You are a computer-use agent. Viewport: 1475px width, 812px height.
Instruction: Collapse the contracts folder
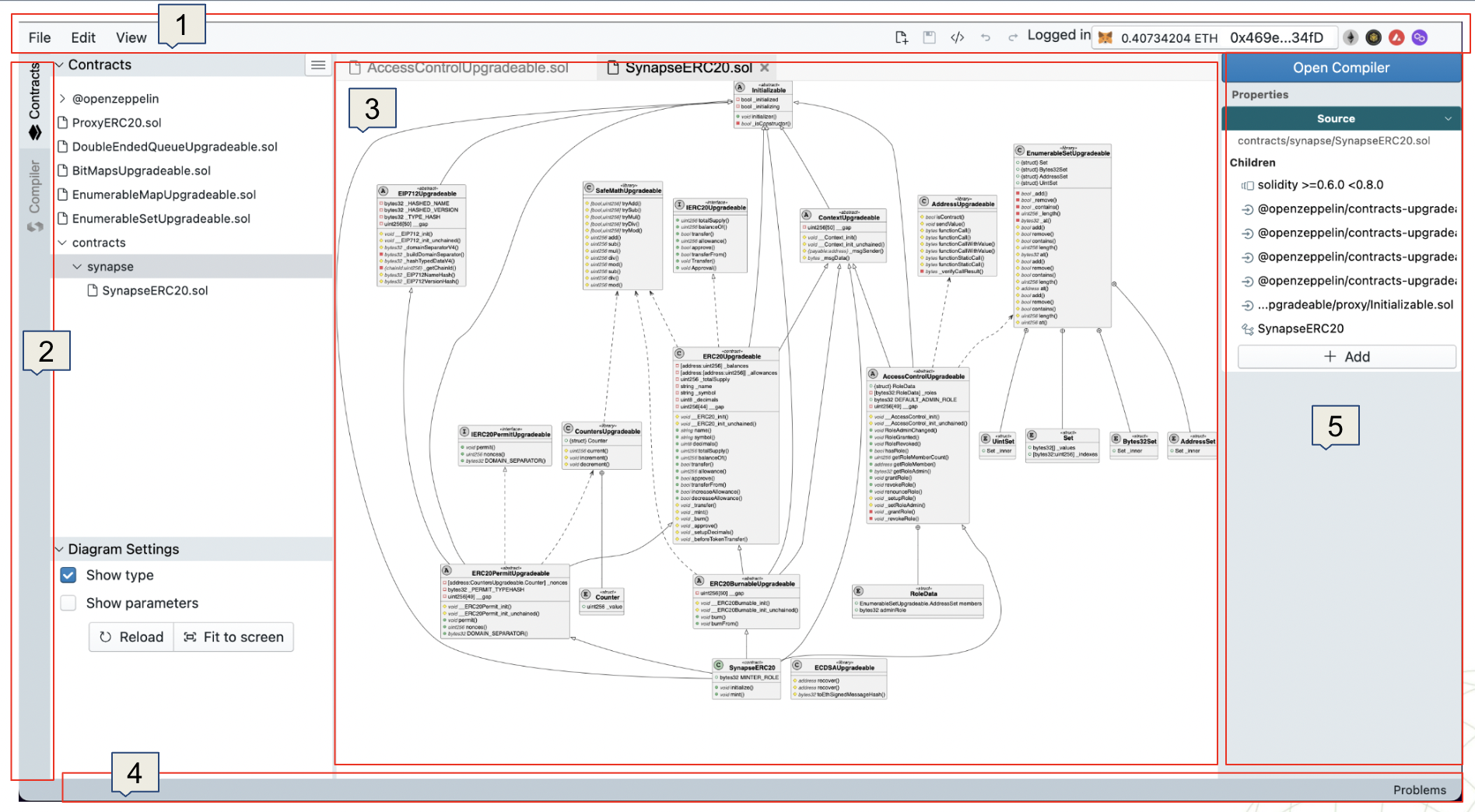[x=62, y=243]
